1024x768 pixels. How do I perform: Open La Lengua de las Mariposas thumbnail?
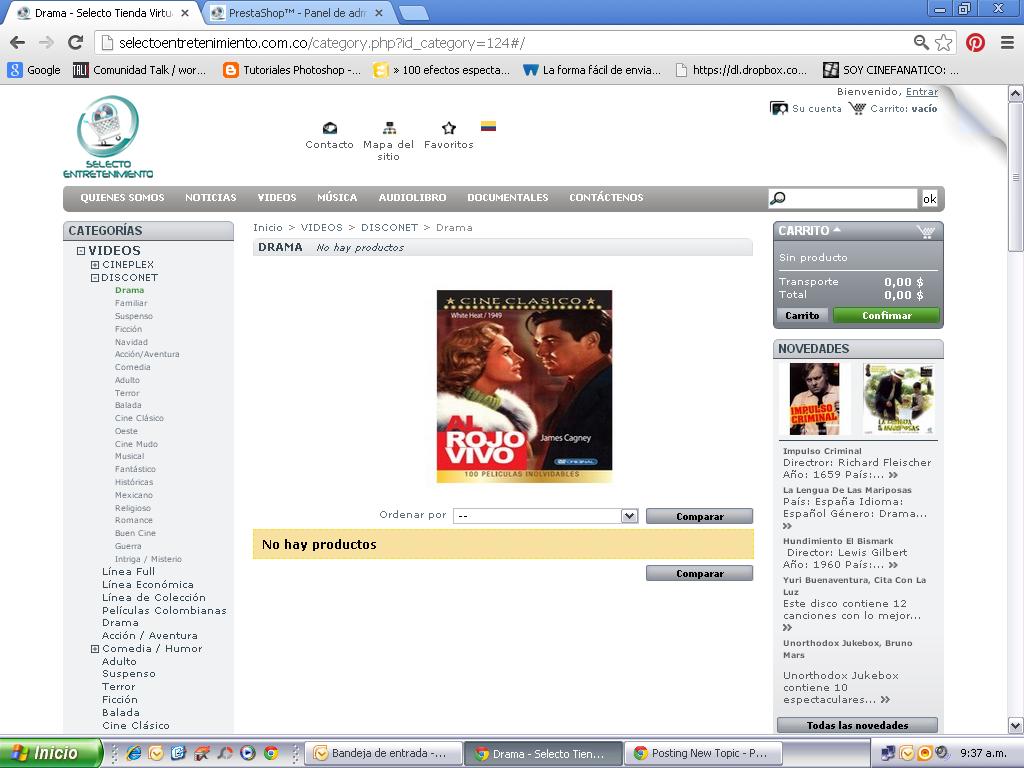tap(898, 399)
